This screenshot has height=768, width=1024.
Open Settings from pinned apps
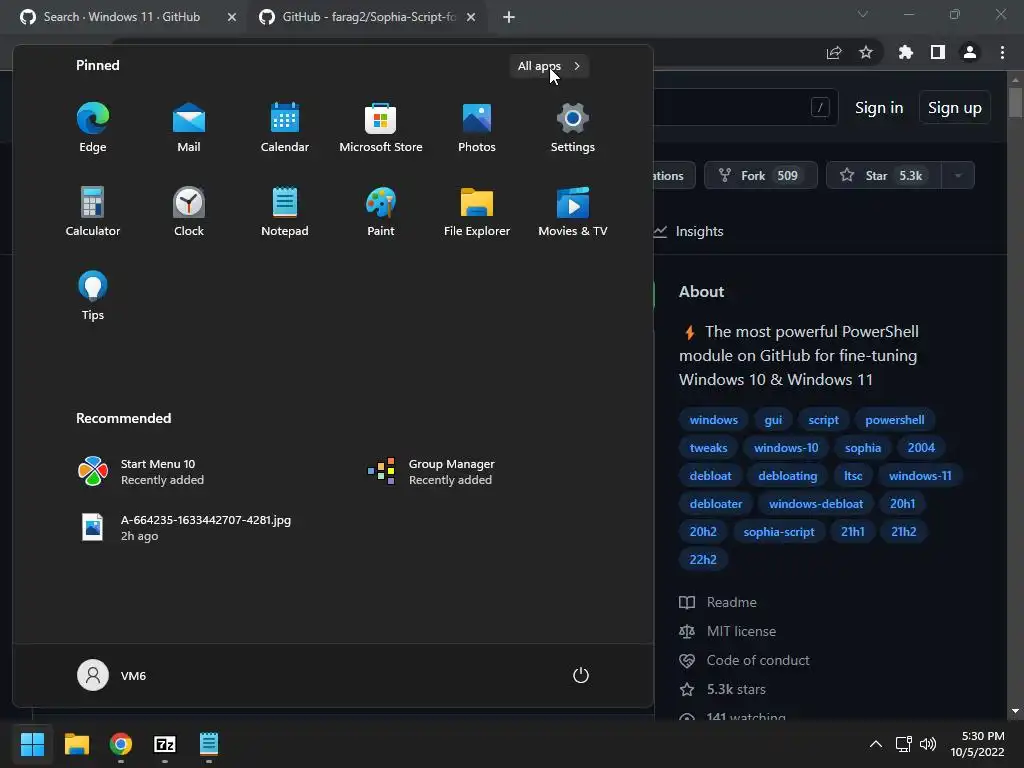tap(573, 127)
